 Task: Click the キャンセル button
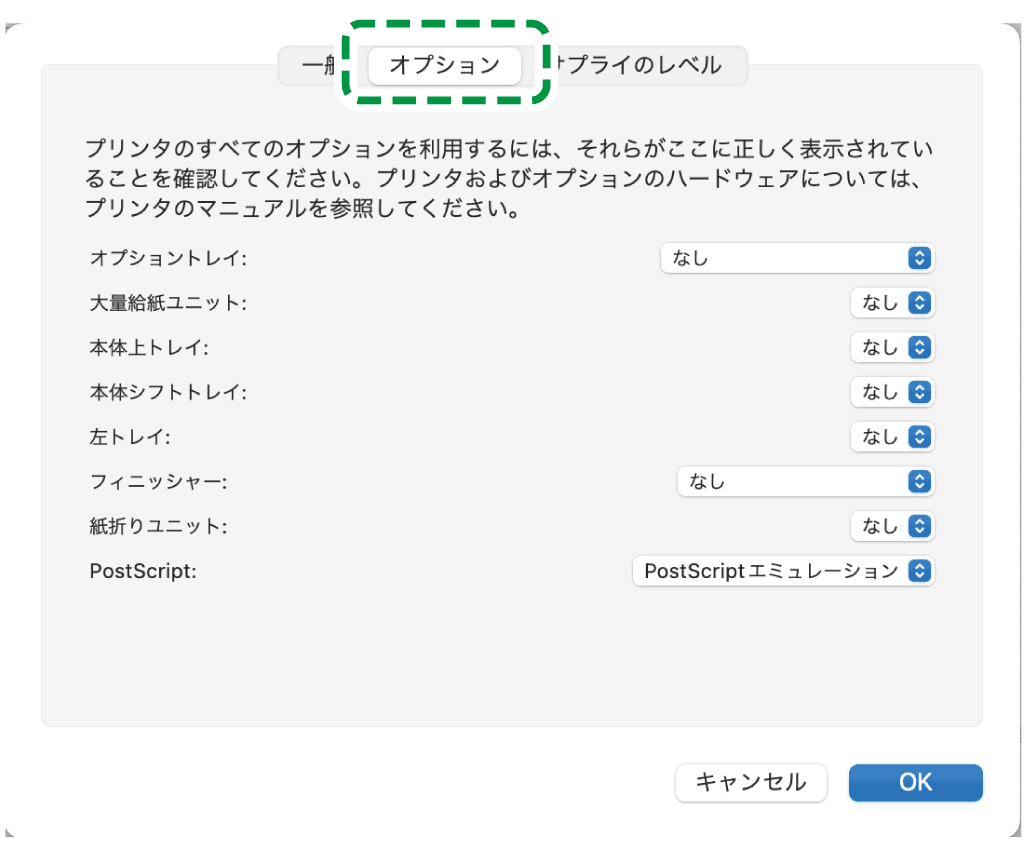(x=751, y=783)
